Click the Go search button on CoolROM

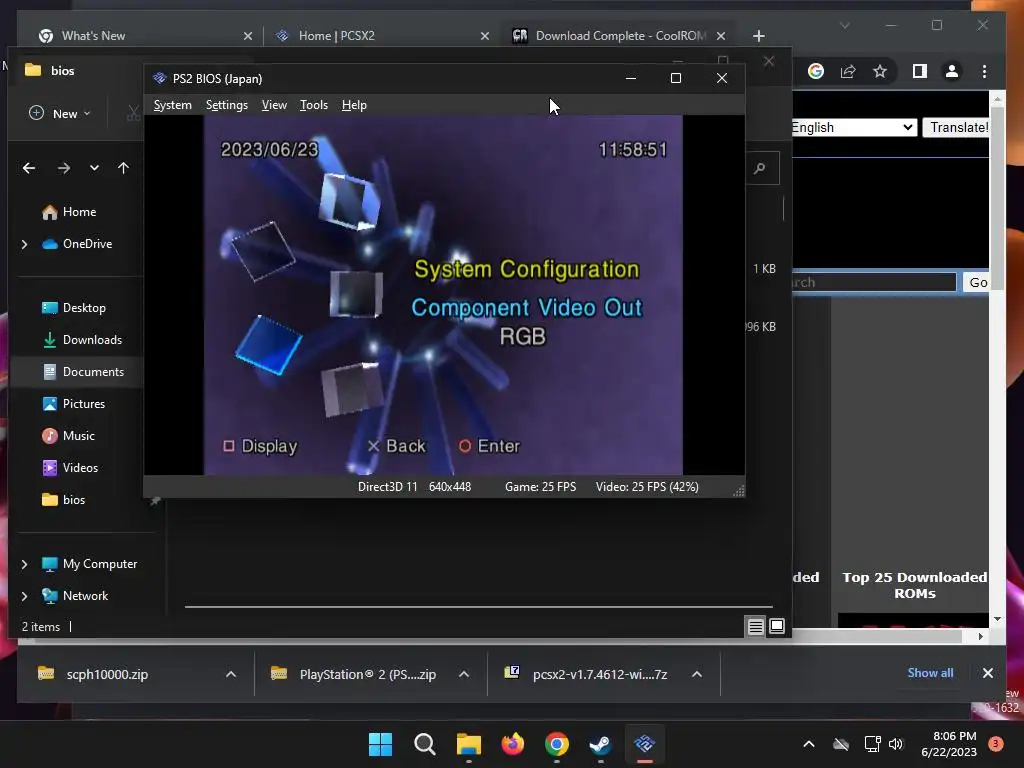[977, 282]
